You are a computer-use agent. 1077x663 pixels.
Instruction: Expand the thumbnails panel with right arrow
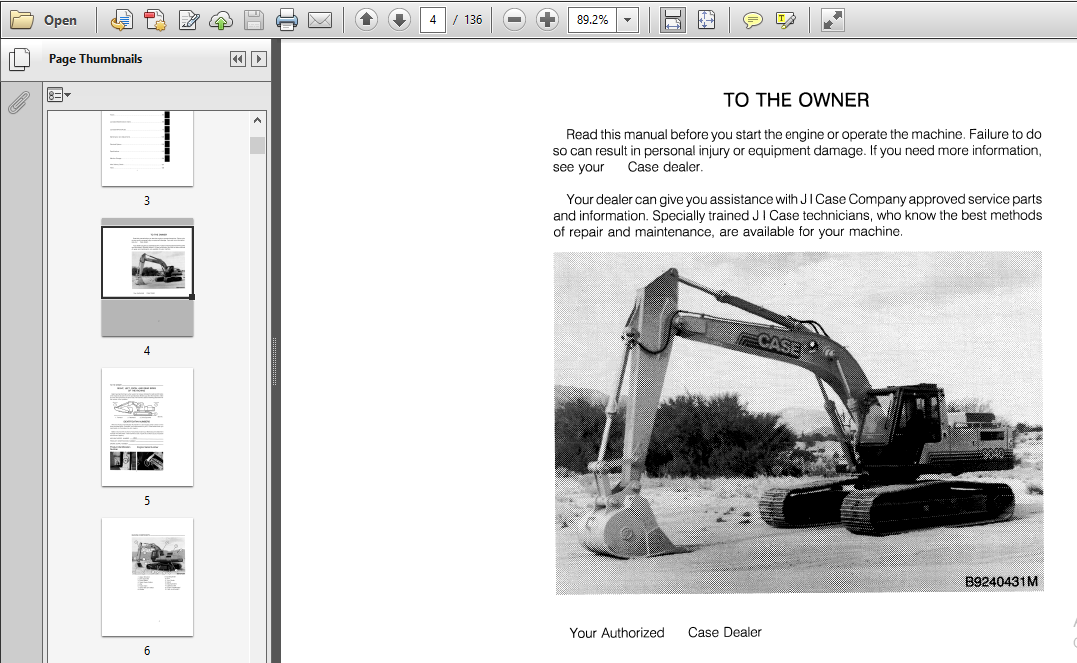point(259,59)
